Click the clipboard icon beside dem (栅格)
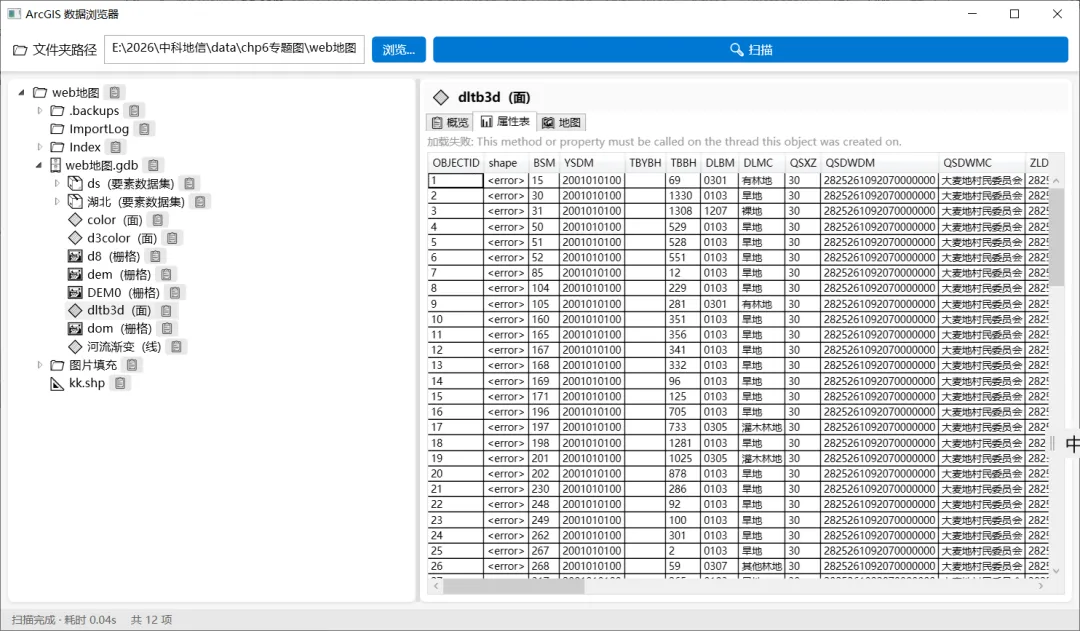This screenshot has width=1080, height=631. [x=166, y=274]
